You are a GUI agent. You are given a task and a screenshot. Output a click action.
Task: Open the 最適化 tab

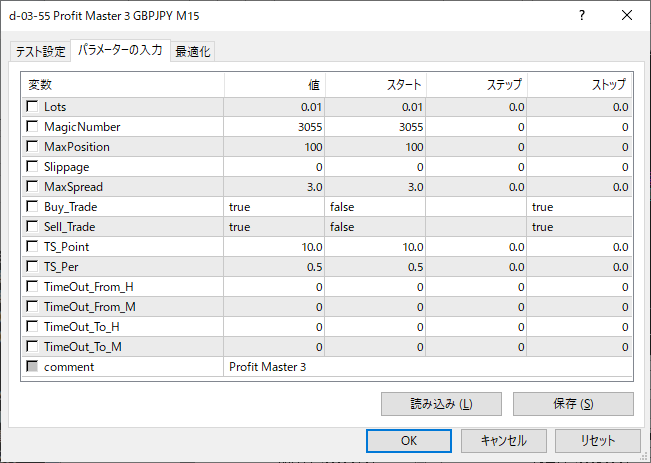(x=192, y=52)
